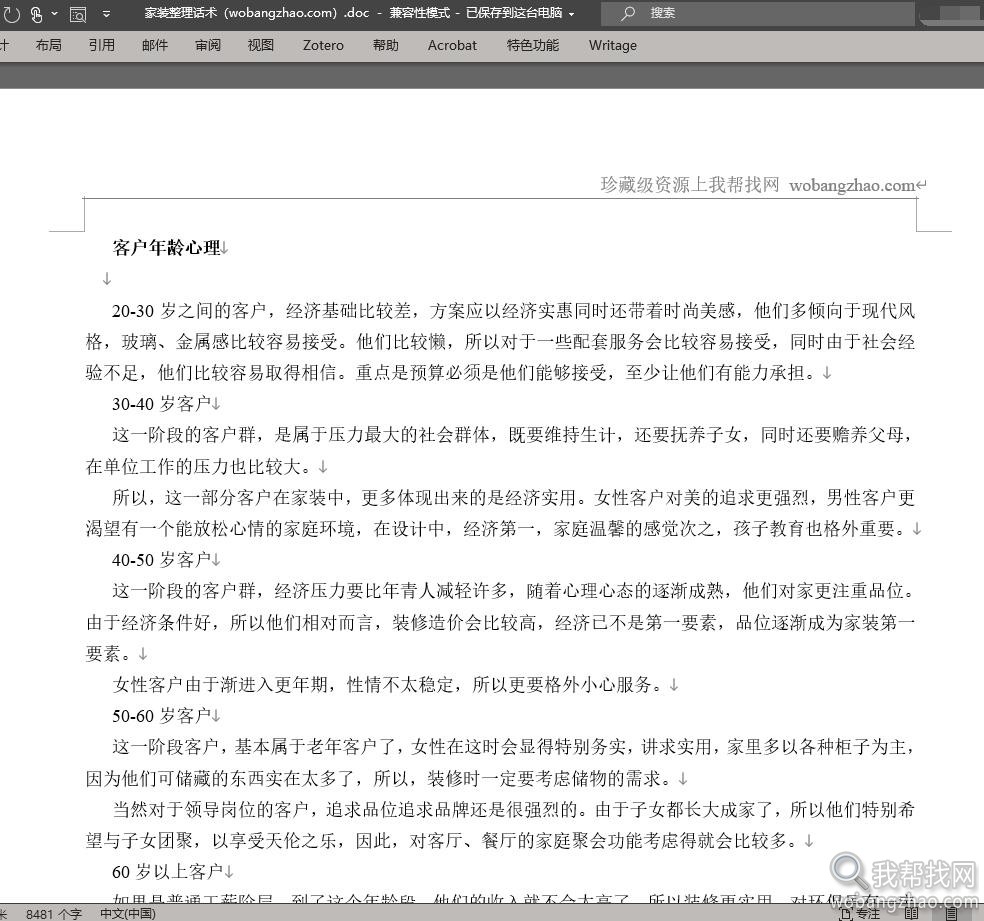The width and height of the screenshot is (984, 921).
Task: Toggle the Touch/Mouse mode hand icon
Action: click(36, 14)
